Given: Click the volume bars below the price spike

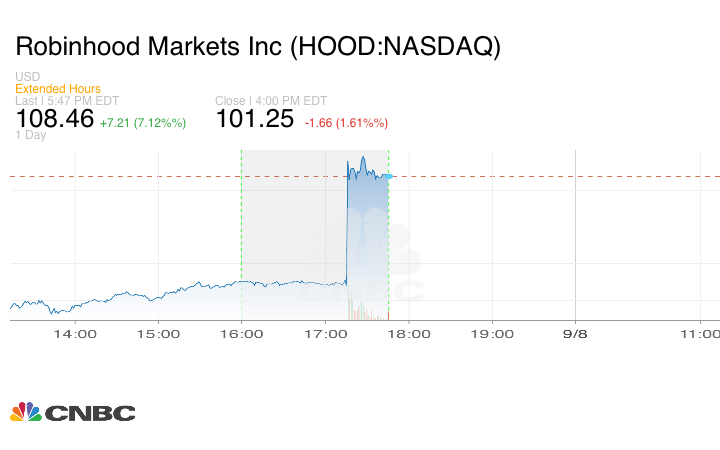Looking at the screenshot, I should [x=352, y=311].
